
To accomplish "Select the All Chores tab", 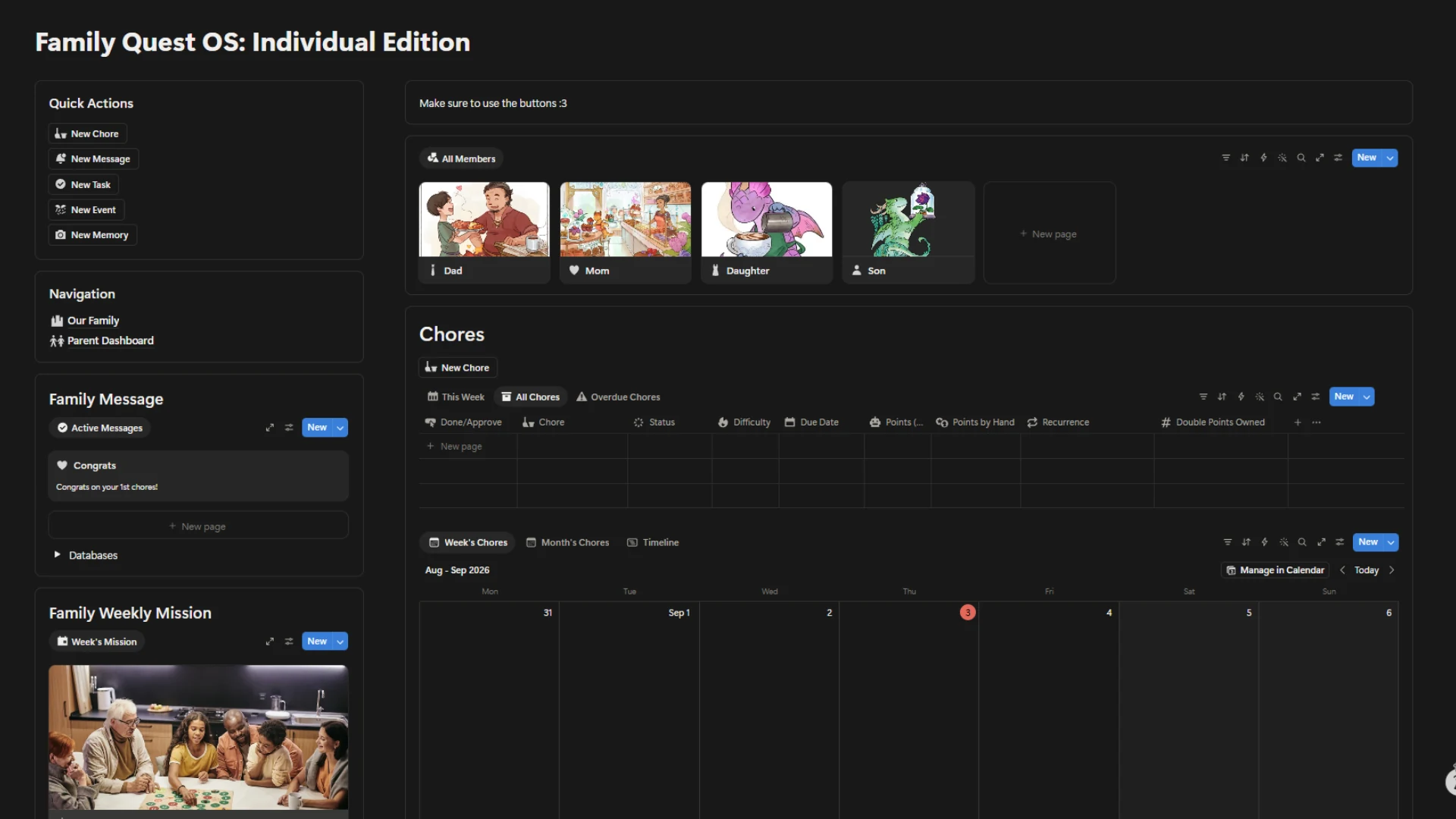I will tap(531, 397).
